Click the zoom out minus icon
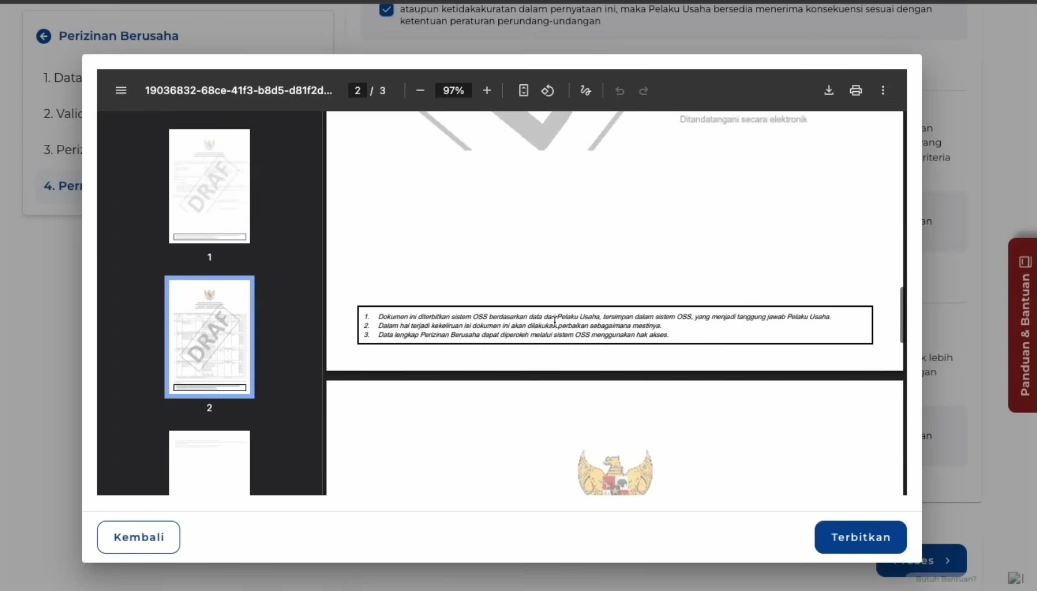The height and width of the screenshot is (591, 1037). click(420, 90)
